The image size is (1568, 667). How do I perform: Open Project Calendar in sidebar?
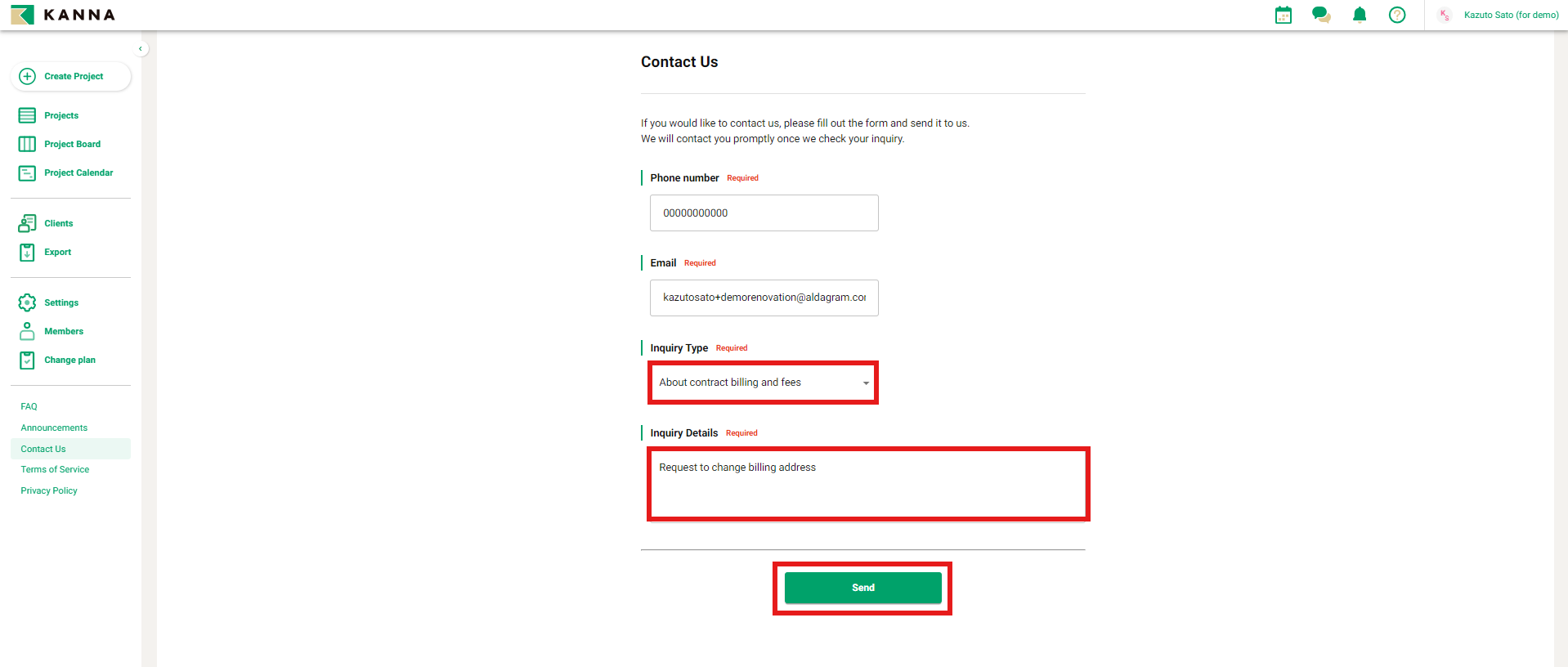78,172
